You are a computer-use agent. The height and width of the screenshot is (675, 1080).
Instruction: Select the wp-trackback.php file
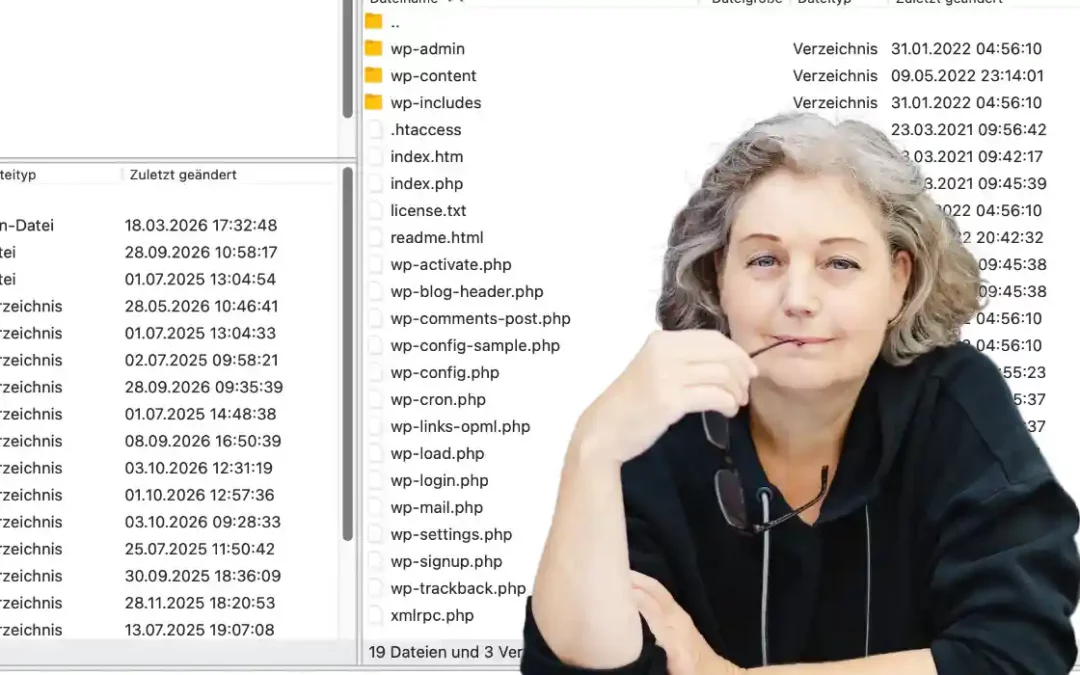click(458, 588)
